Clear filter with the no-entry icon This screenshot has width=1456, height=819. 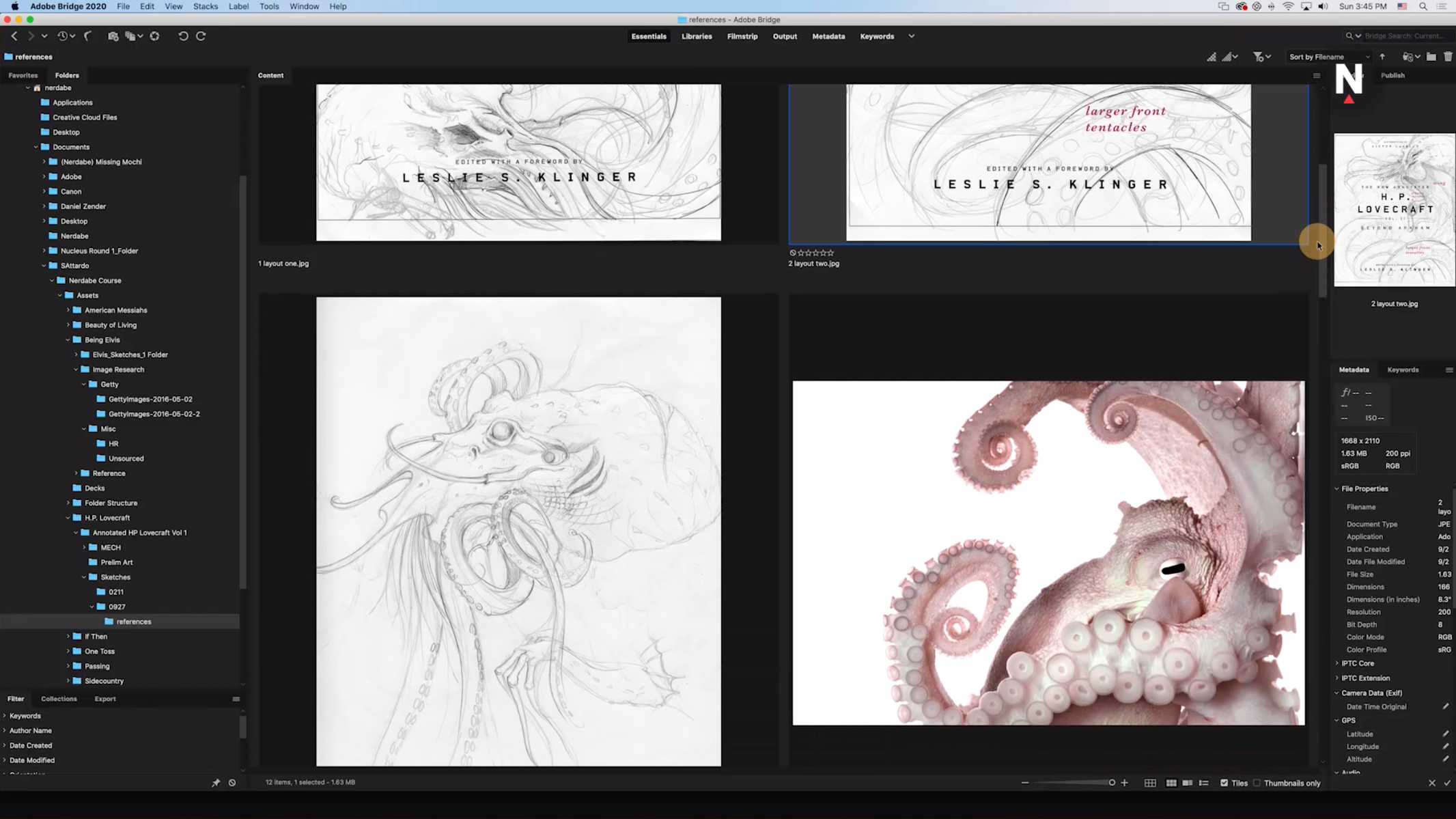232,783
